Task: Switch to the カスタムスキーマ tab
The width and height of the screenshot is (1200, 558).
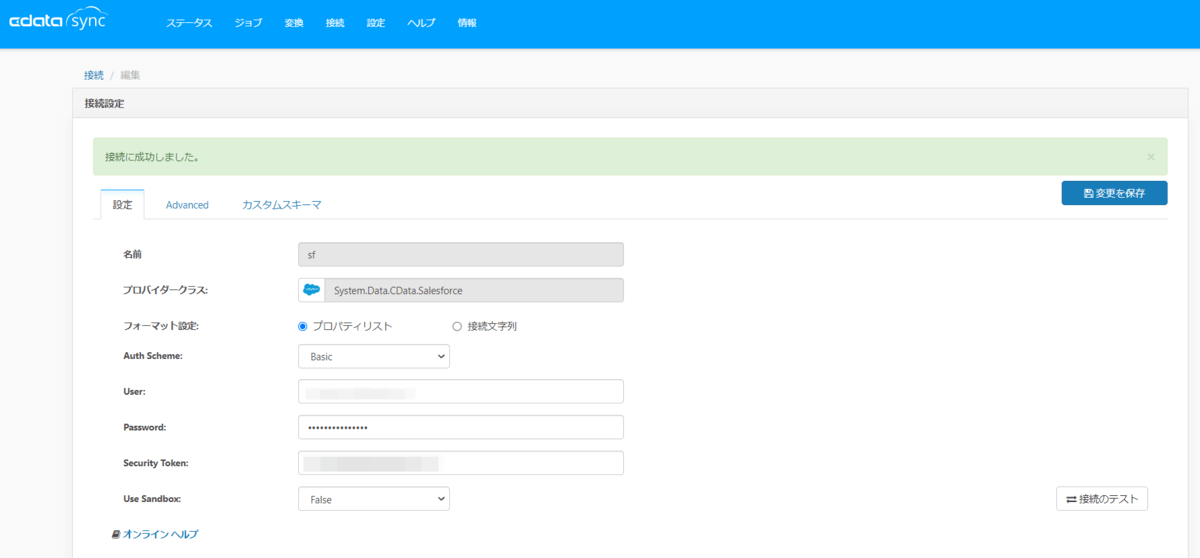Action: (x=282, y=205)
